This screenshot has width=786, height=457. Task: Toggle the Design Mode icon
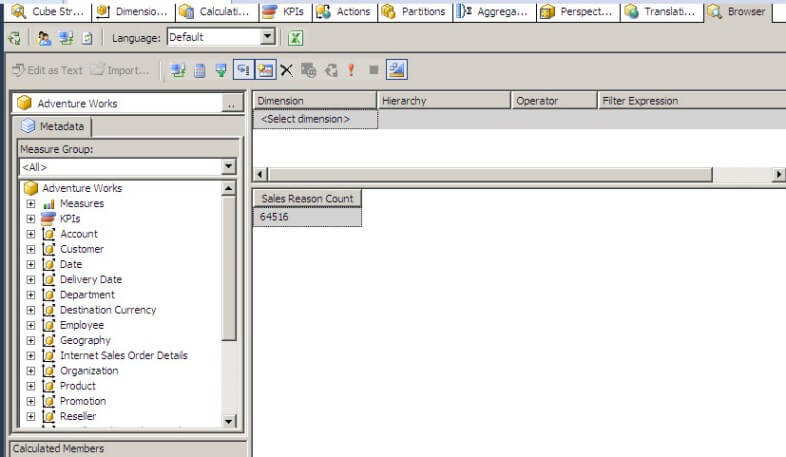(397, 70)
